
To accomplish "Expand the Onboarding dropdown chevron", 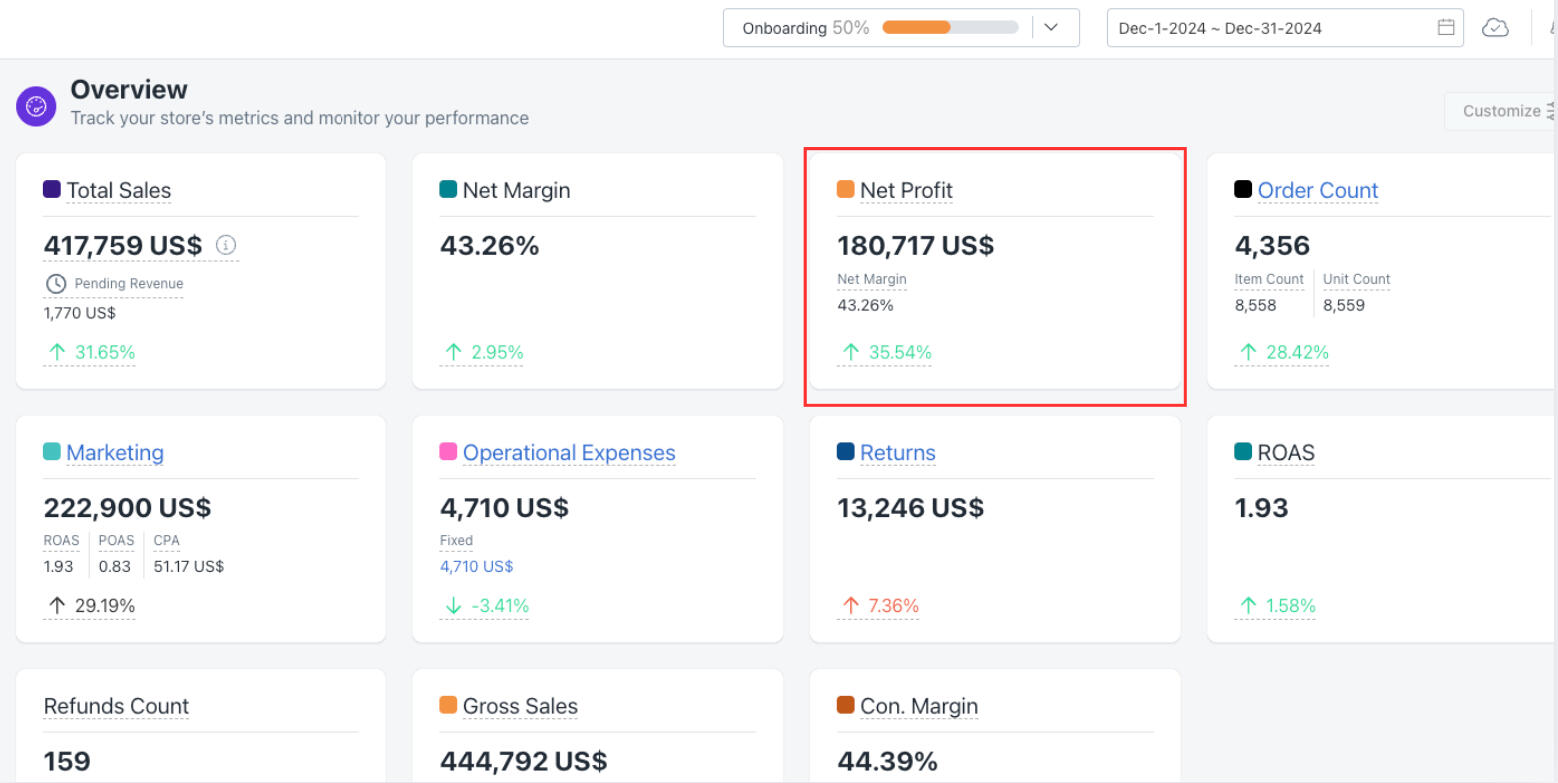I will coord(1051,28).
